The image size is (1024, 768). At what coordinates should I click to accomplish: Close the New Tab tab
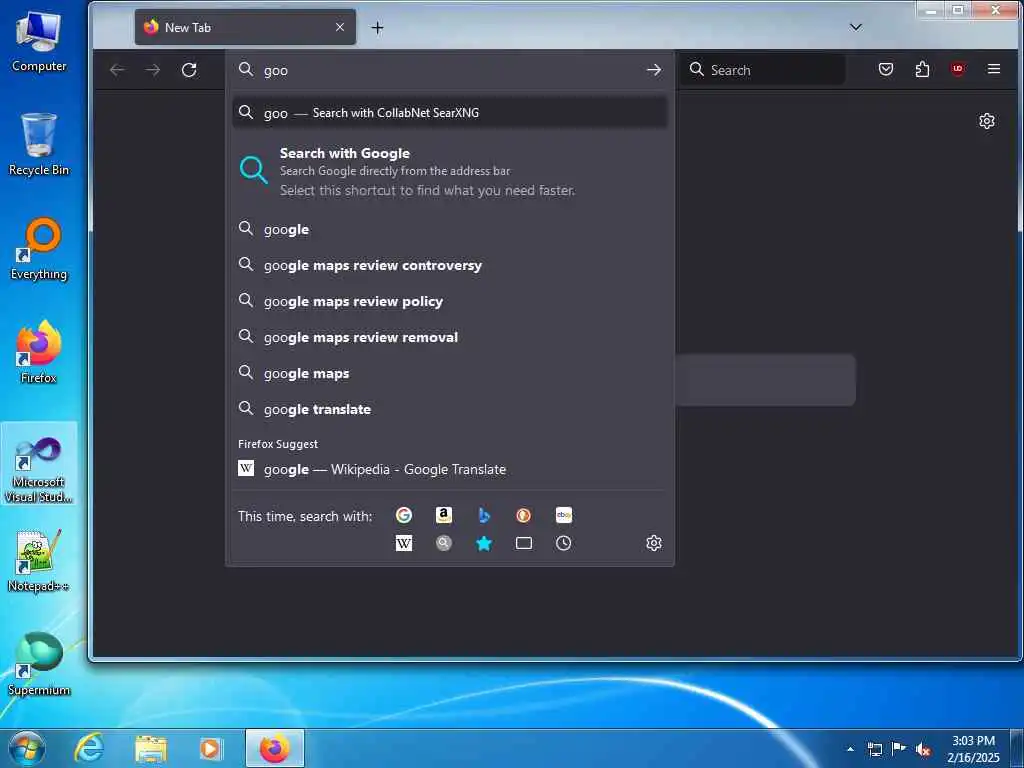tap(340, 27)
